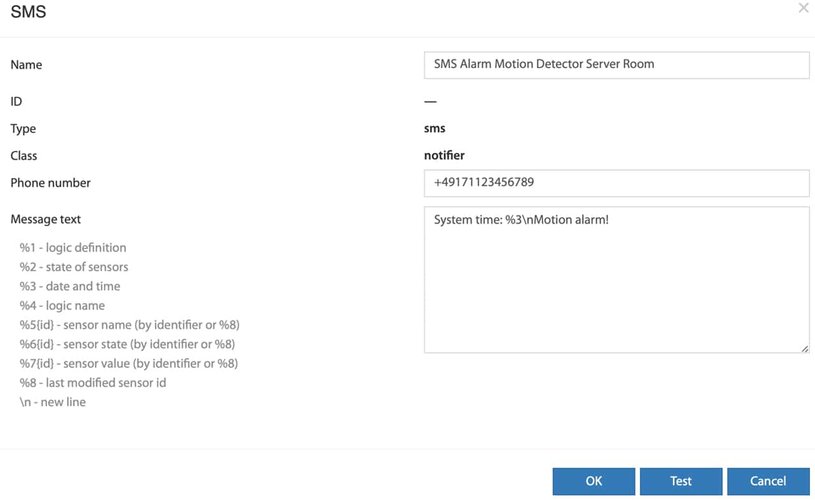The height and width of the screenshot is (500, 815).
Task: Close the SMS dialog with X icon
Action: pyautogui.click(x=804, y=8)
